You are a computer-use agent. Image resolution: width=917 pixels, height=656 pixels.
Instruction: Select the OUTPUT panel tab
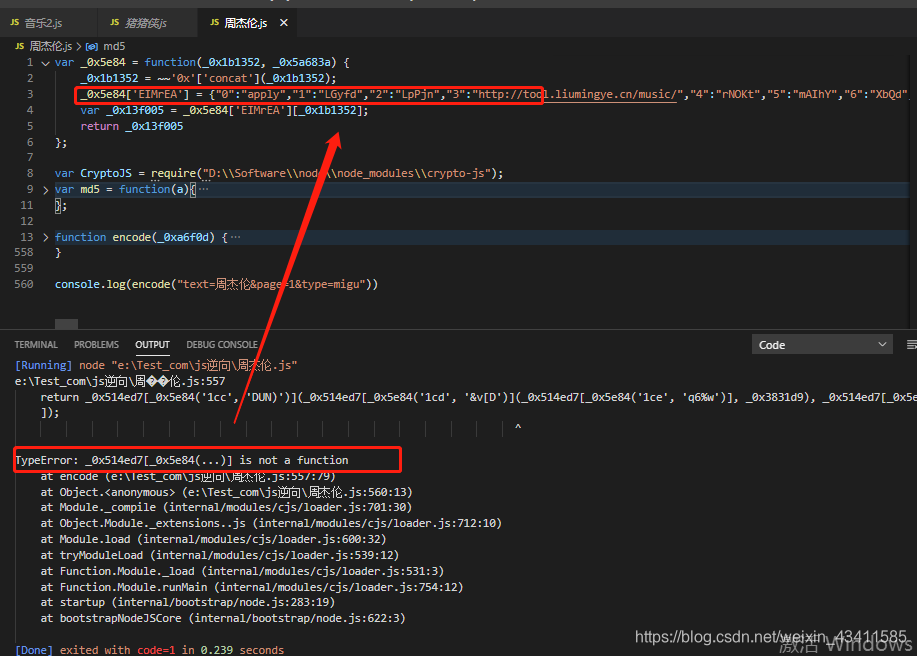pyautogui.click(x=153, y=345)
